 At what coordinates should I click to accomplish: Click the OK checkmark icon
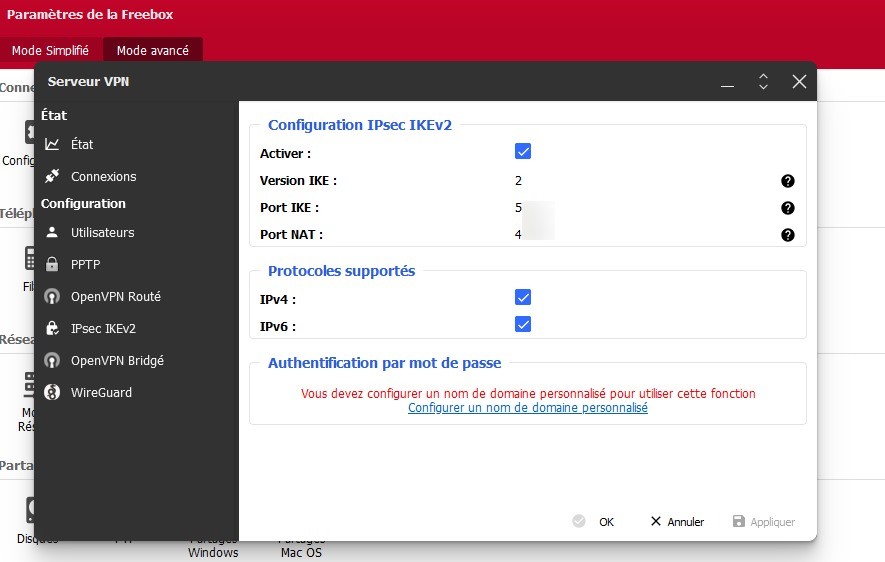[x=579, y=521]
